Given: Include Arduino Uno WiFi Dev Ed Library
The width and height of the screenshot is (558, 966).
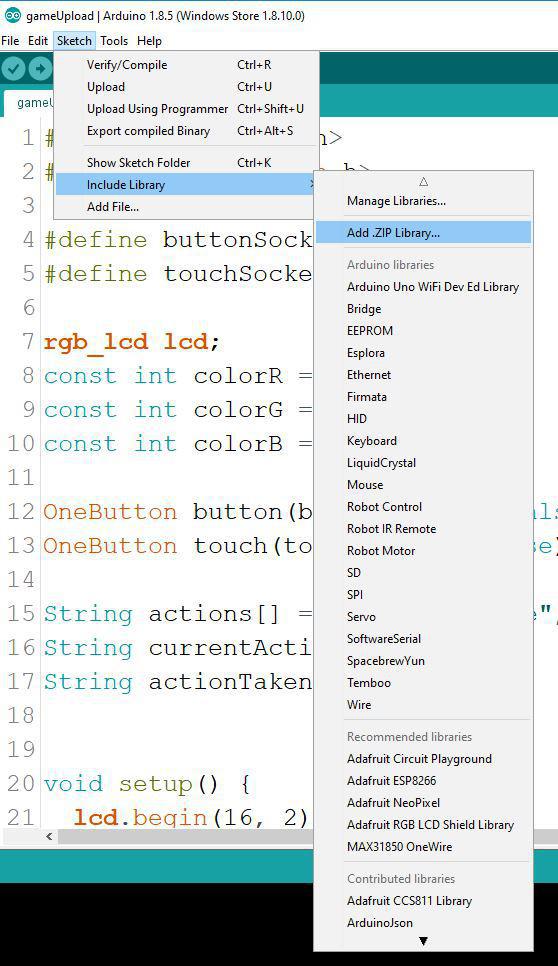Looking at the screenshot, I should pyautogui.click(x=423, y=287).
